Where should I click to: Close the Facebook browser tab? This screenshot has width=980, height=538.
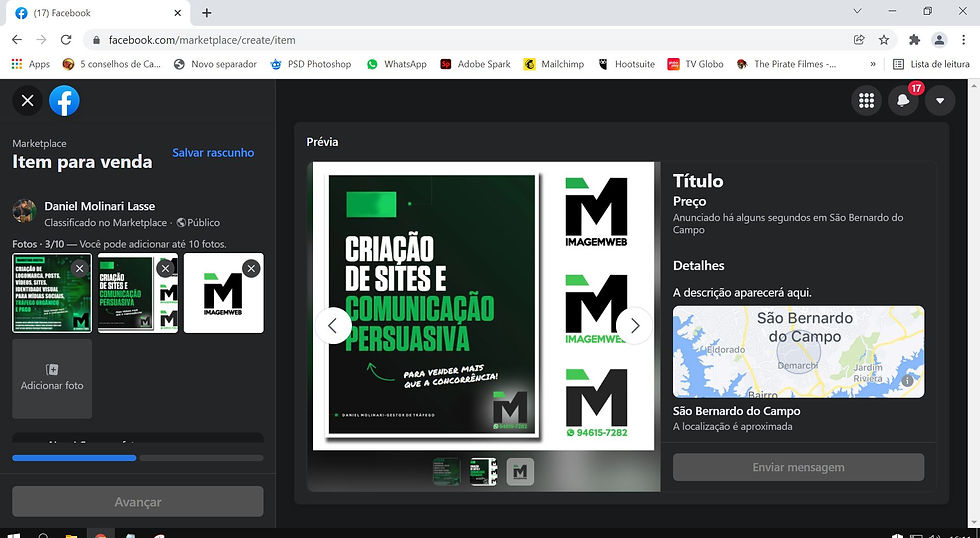pyautogui.click(x=178, y=12)
